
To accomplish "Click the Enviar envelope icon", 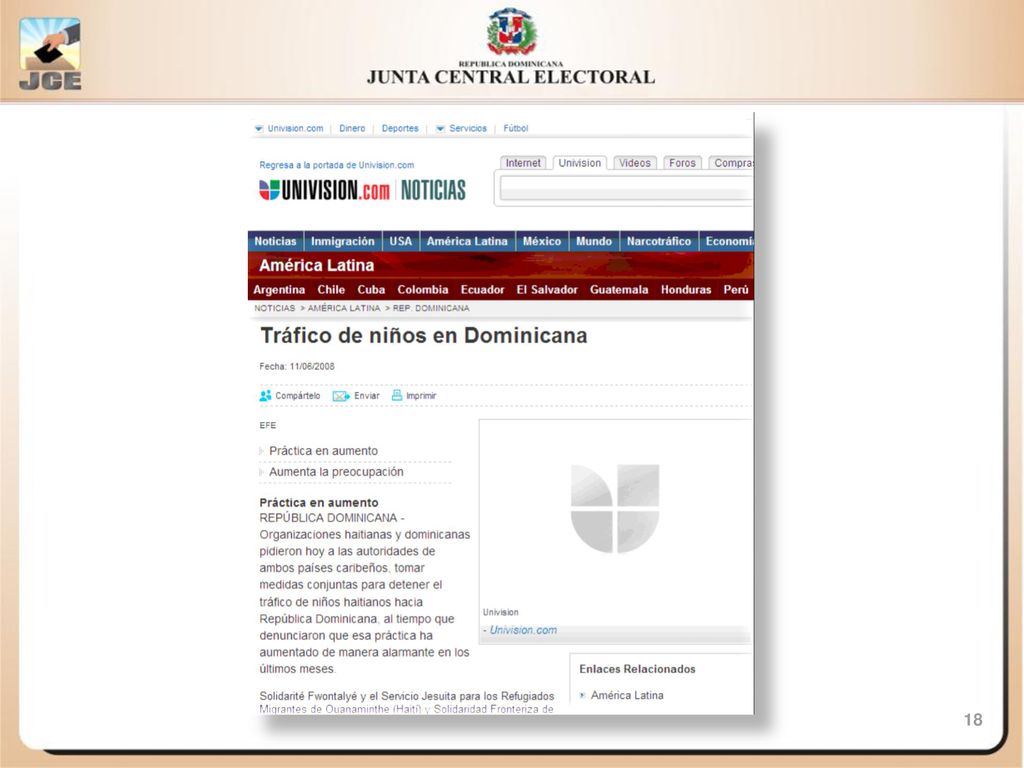I will click(x=341, y=396).
